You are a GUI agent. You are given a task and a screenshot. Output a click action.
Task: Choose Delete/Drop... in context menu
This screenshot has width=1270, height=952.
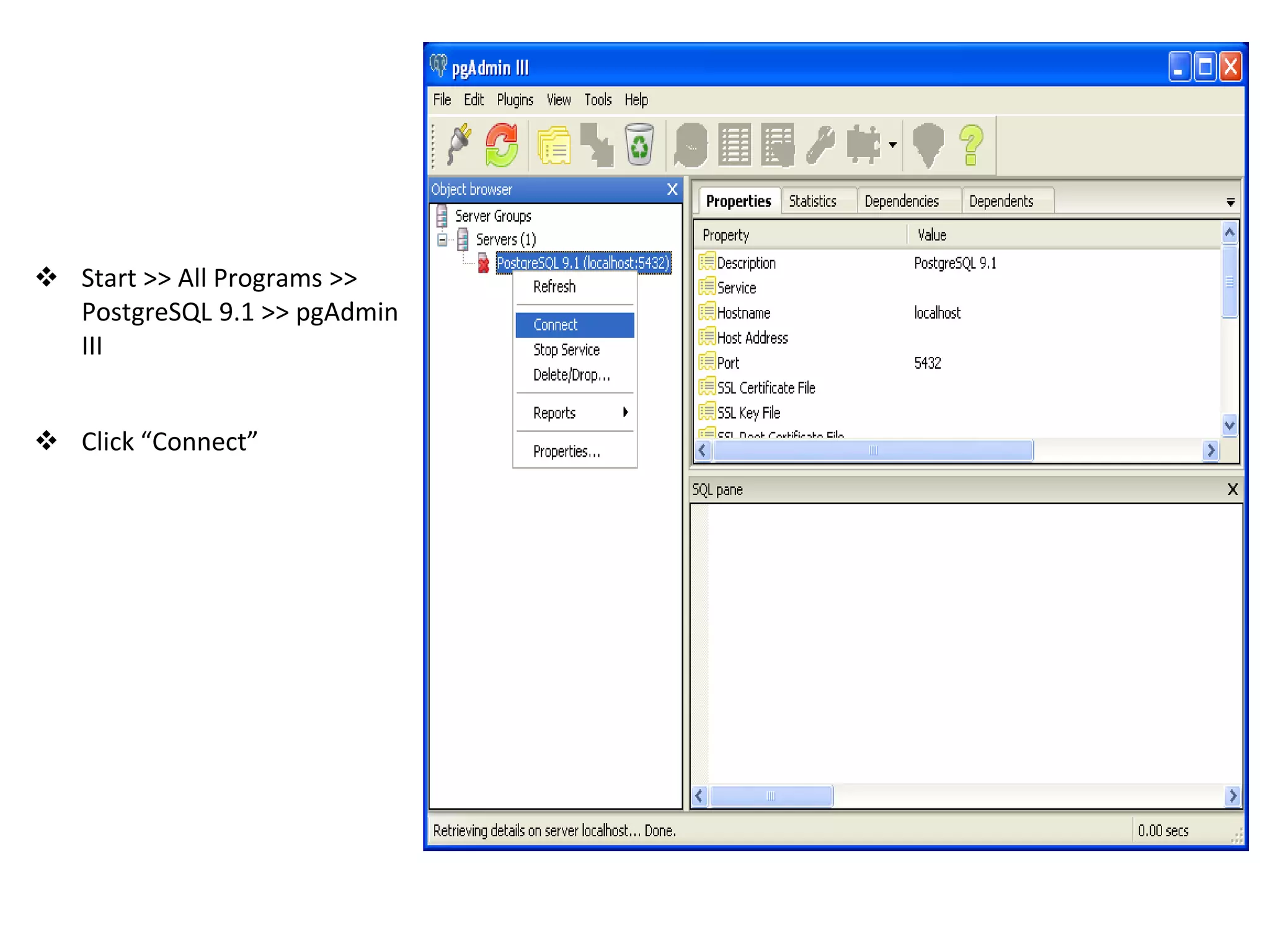point(575,374)
